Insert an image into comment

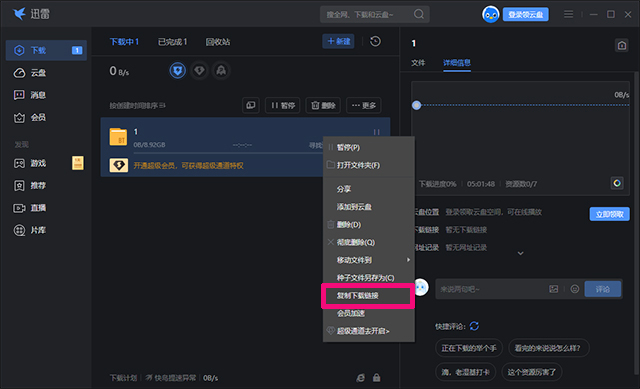tap(553, 289)
